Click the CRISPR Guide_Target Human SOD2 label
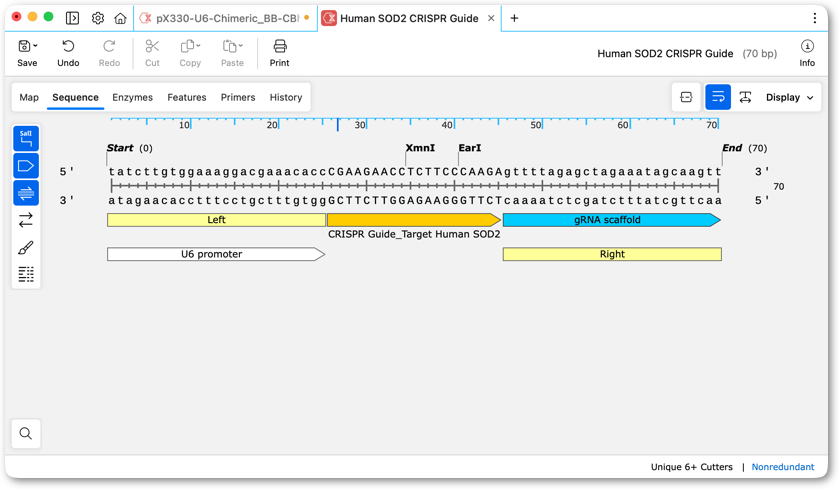The image size is (839, 489). pos(414,234)
